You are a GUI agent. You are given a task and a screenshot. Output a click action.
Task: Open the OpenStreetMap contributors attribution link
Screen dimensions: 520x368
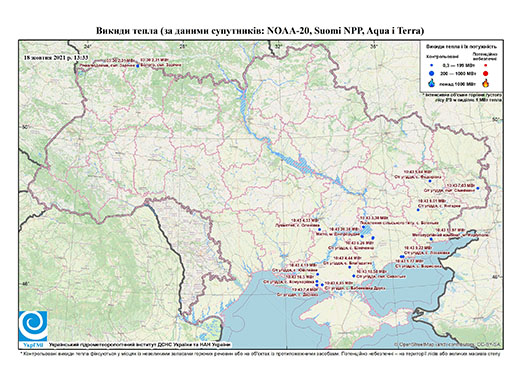[448, 345]
